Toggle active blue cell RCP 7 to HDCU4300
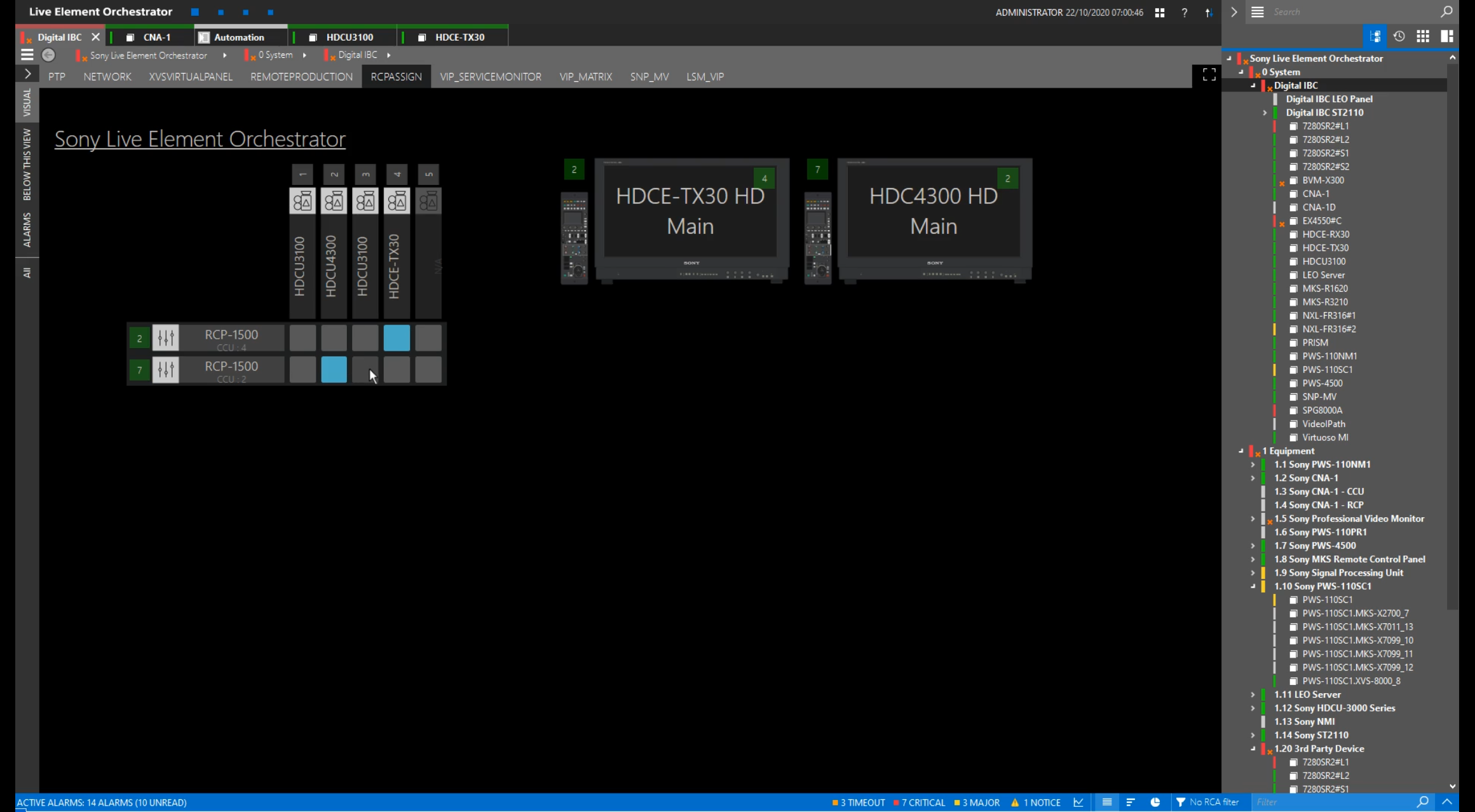 pos(334,370)
